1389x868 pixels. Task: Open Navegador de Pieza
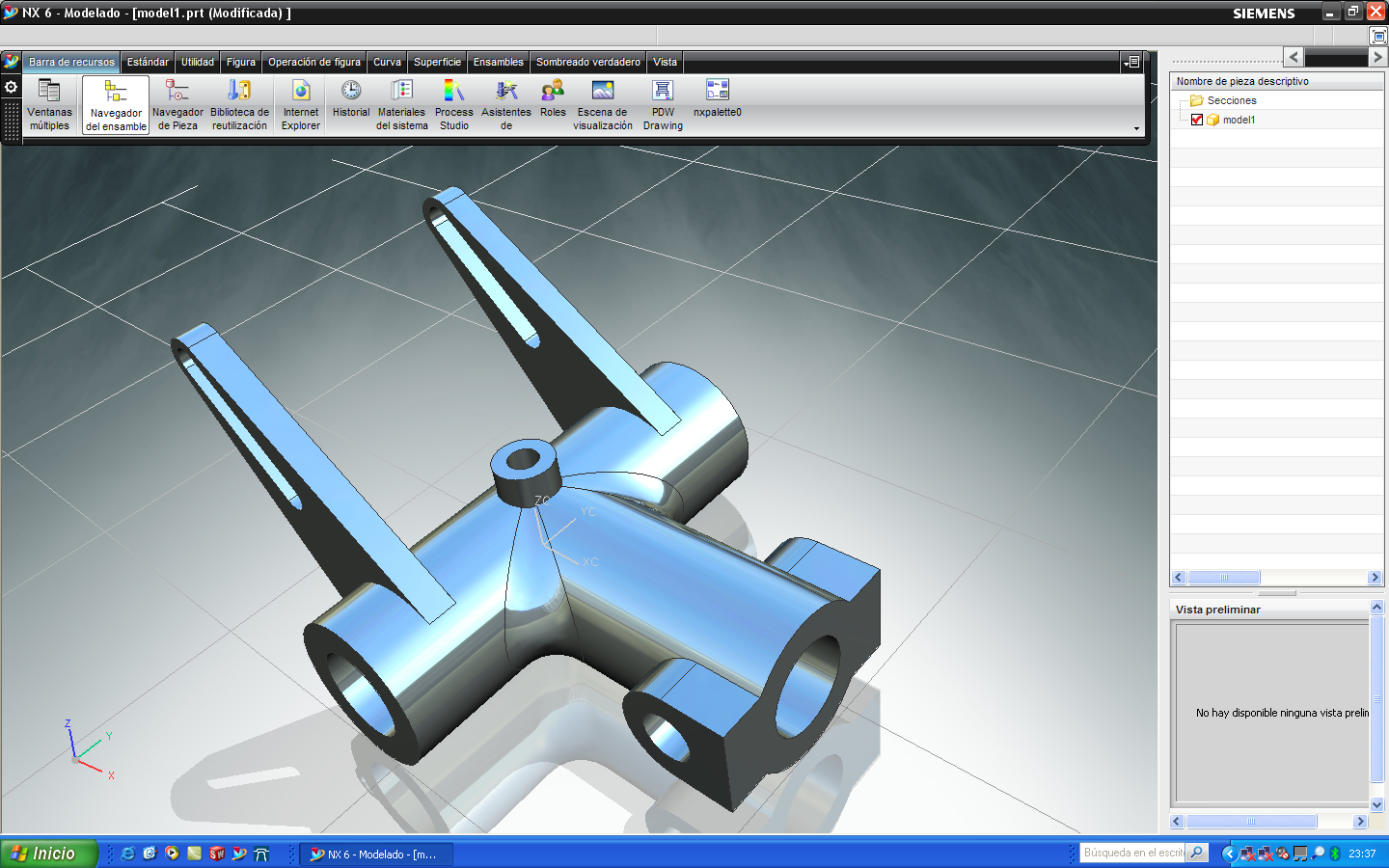point(177,104)
